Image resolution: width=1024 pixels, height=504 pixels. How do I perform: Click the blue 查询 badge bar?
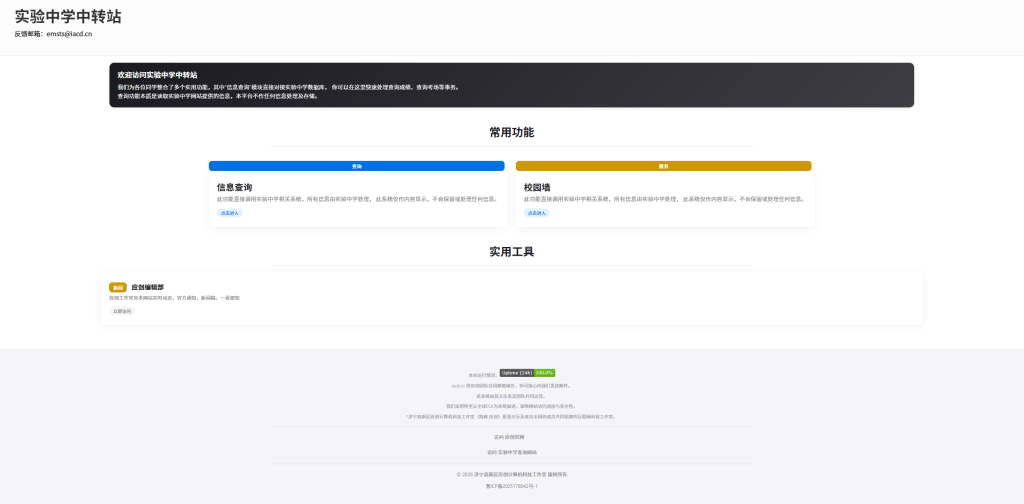pyautogui.click(x=356, y=166)
